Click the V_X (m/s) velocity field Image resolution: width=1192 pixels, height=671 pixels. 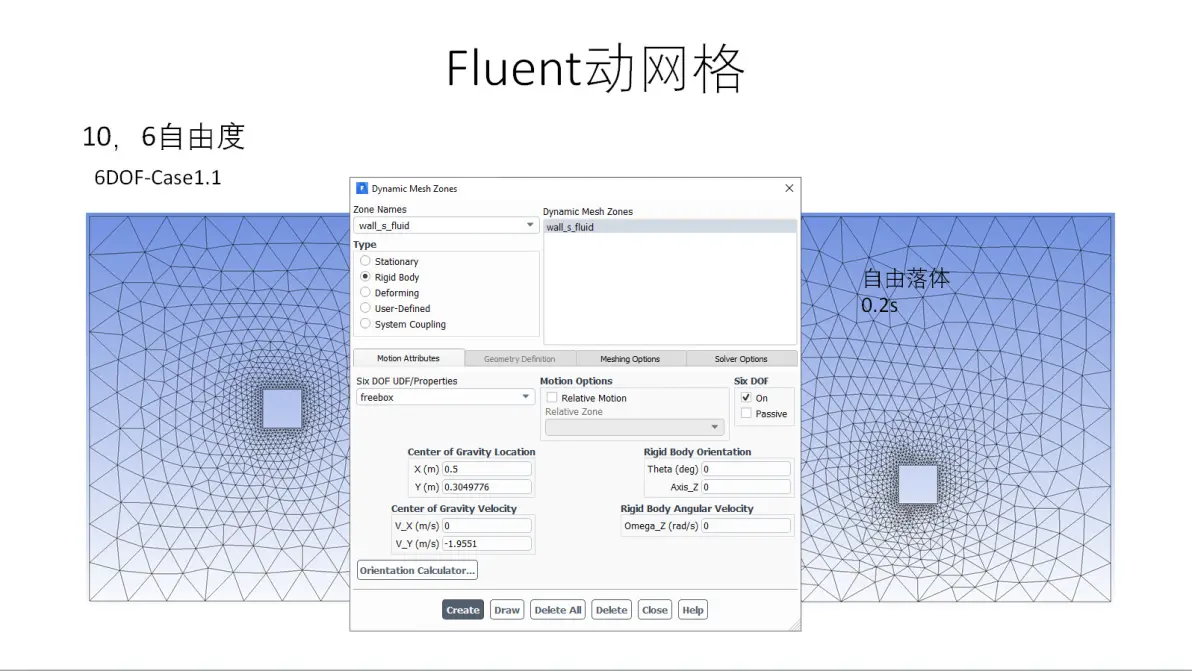(x=487, y=526)
